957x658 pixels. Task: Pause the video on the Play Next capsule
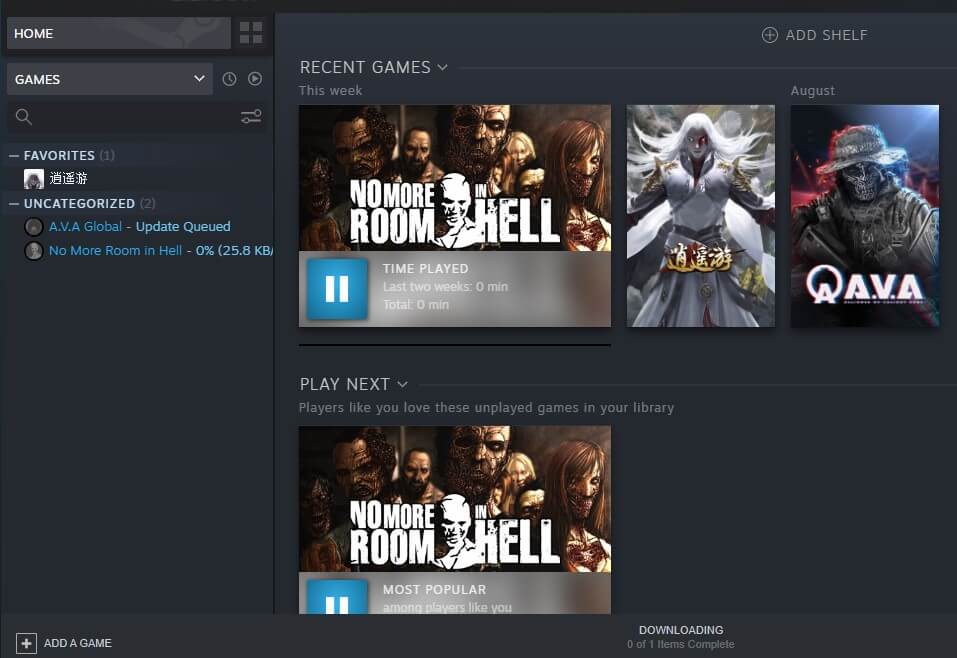336,600
